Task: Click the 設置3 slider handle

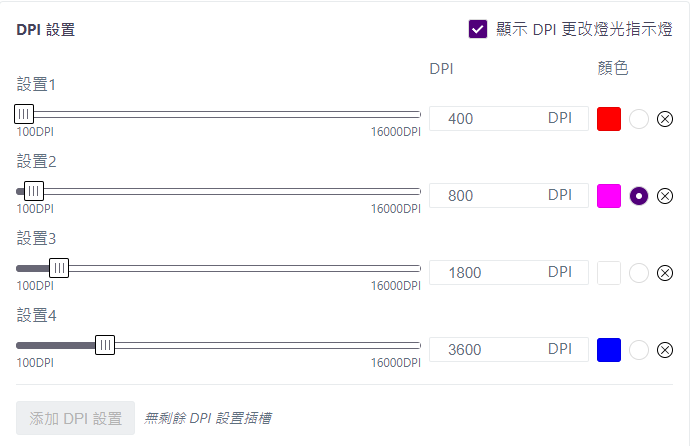Action: point(59,268)
